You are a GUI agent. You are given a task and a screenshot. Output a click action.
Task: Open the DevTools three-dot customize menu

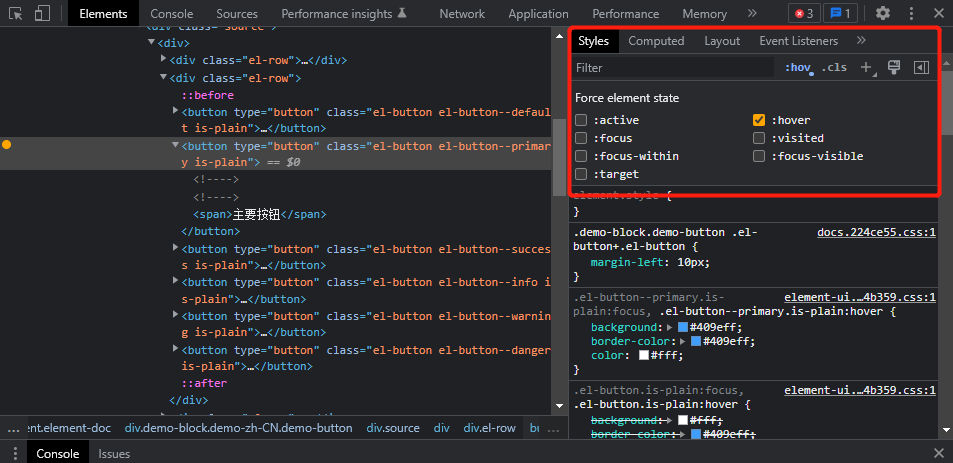coord(911,13)
